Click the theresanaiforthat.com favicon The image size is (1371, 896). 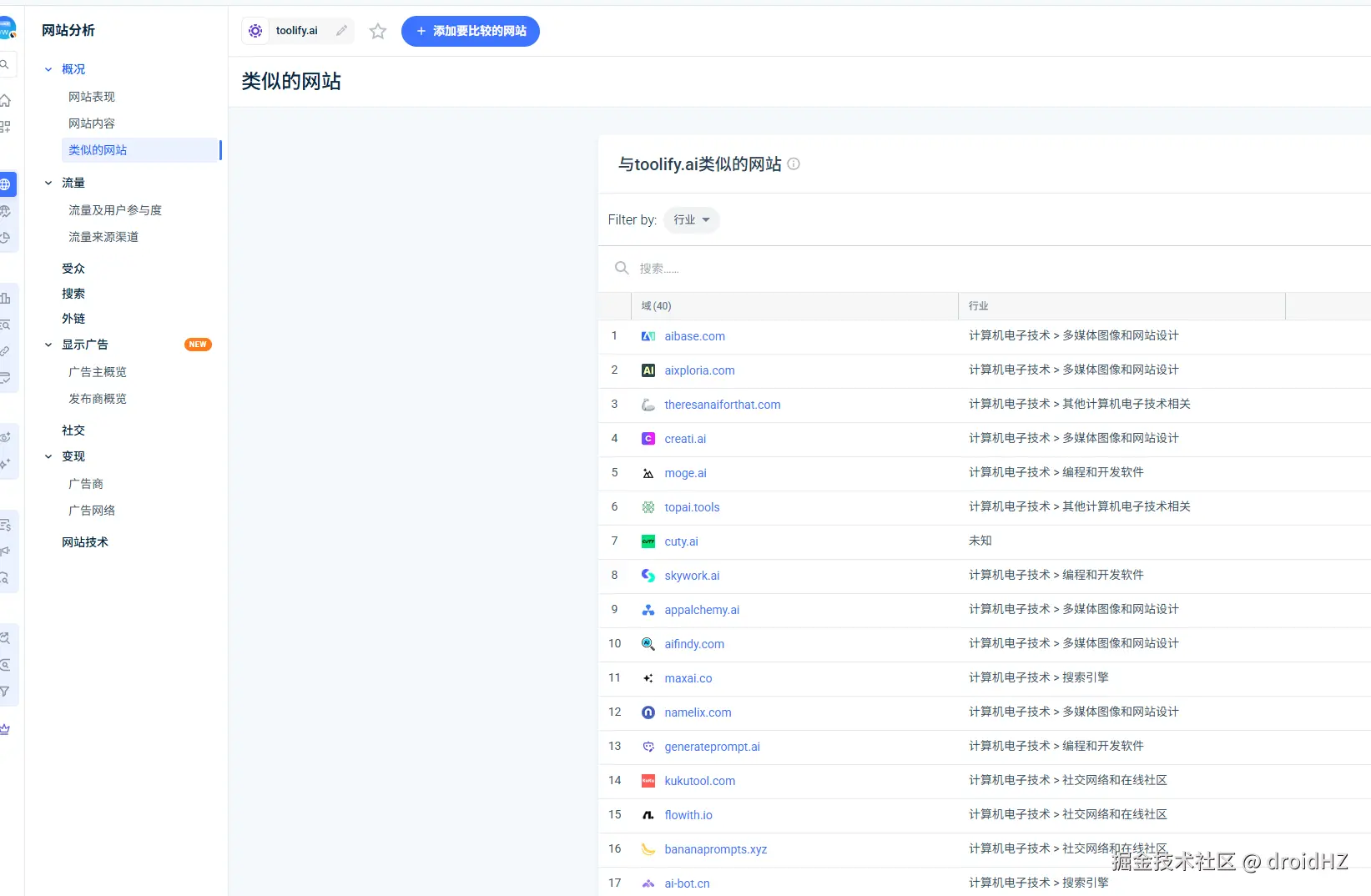click(x=648, y=405)
